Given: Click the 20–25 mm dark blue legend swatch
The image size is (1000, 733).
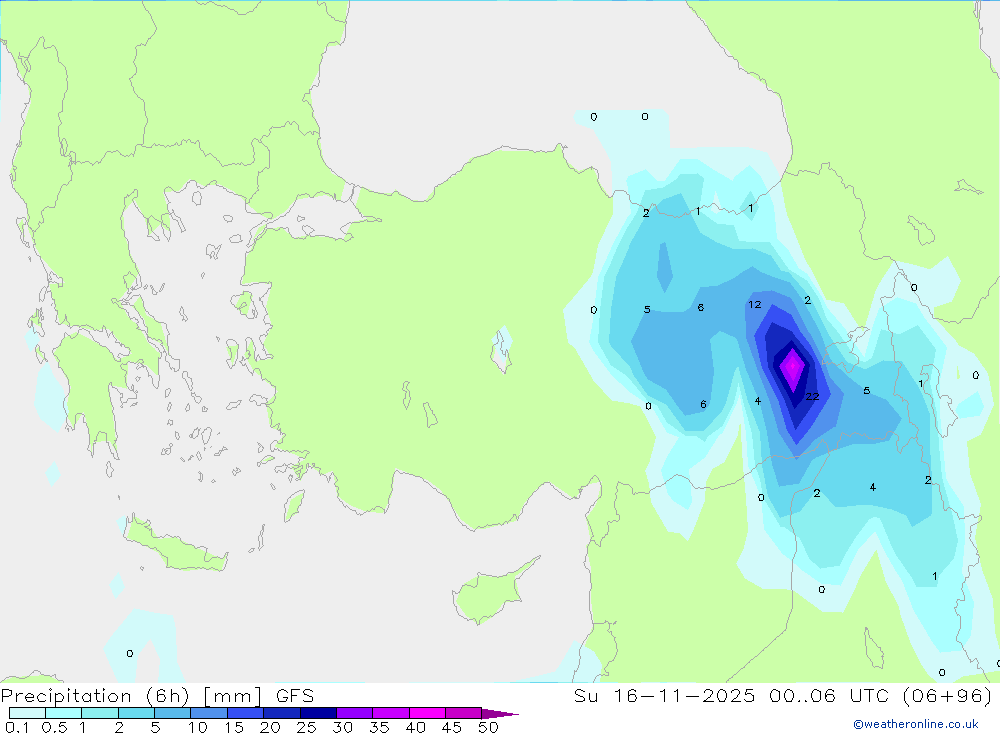Looking at the screenshot, I should (282, 713).
